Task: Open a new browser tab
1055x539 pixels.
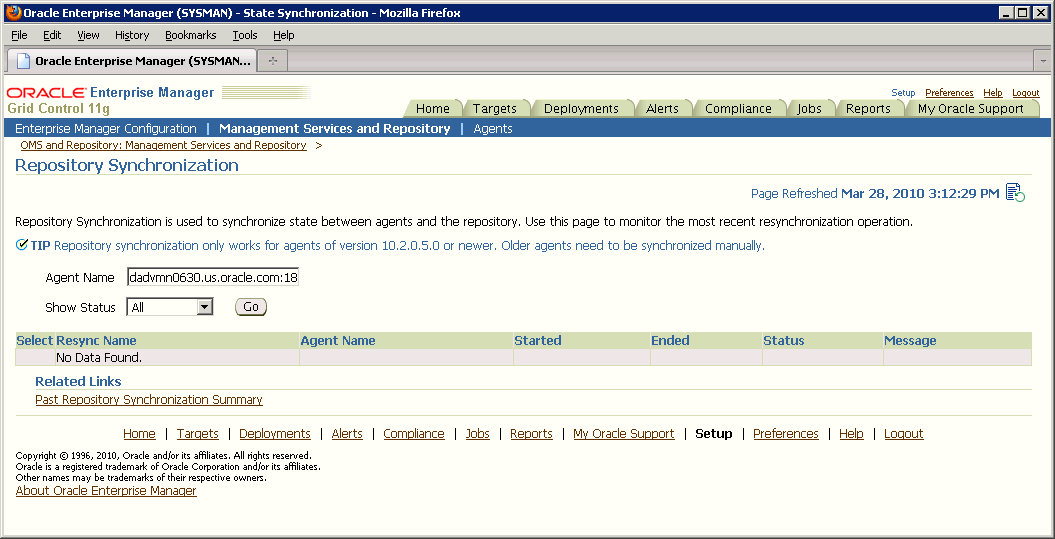Action: point(272,61)
